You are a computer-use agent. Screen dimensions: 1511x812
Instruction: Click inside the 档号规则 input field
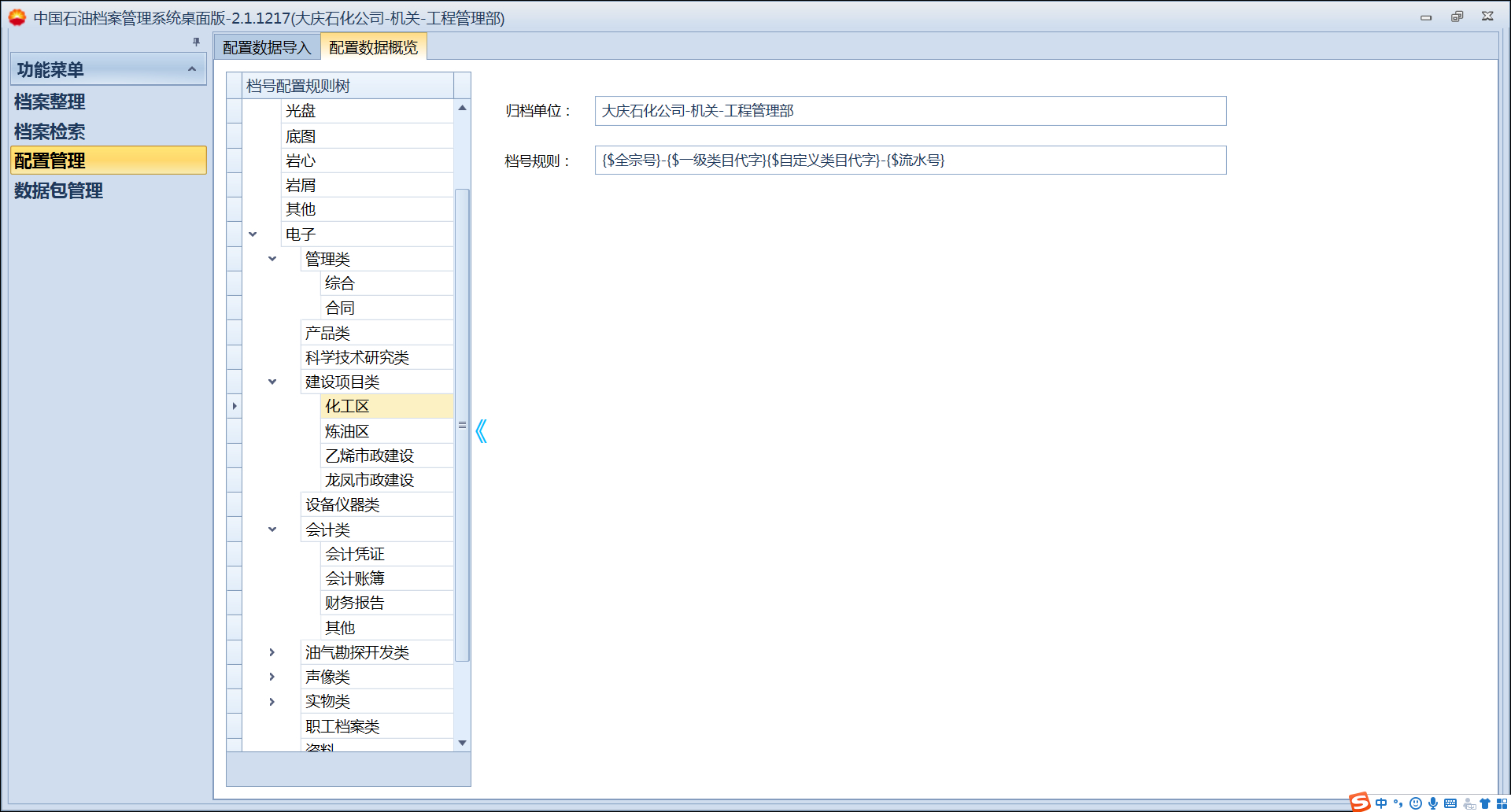905,160
